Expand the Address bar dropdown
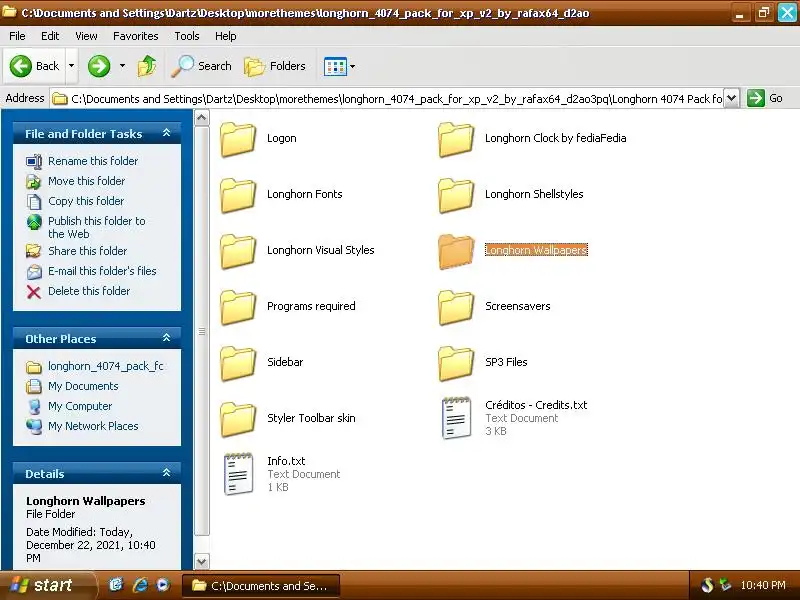The image size is (800, 600). [x=732, y=98]
